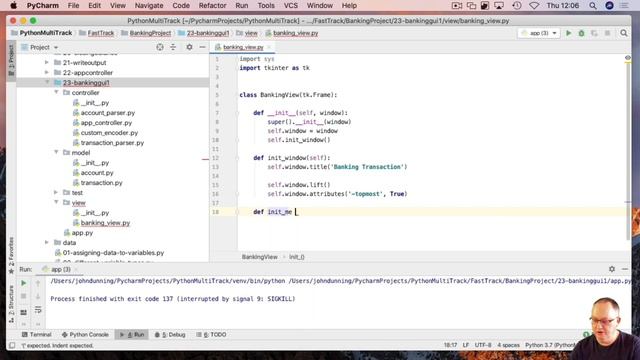Click the locate/scroll-from-source target icon
This screenshot has width=640, height=360.
pos(160,47)
